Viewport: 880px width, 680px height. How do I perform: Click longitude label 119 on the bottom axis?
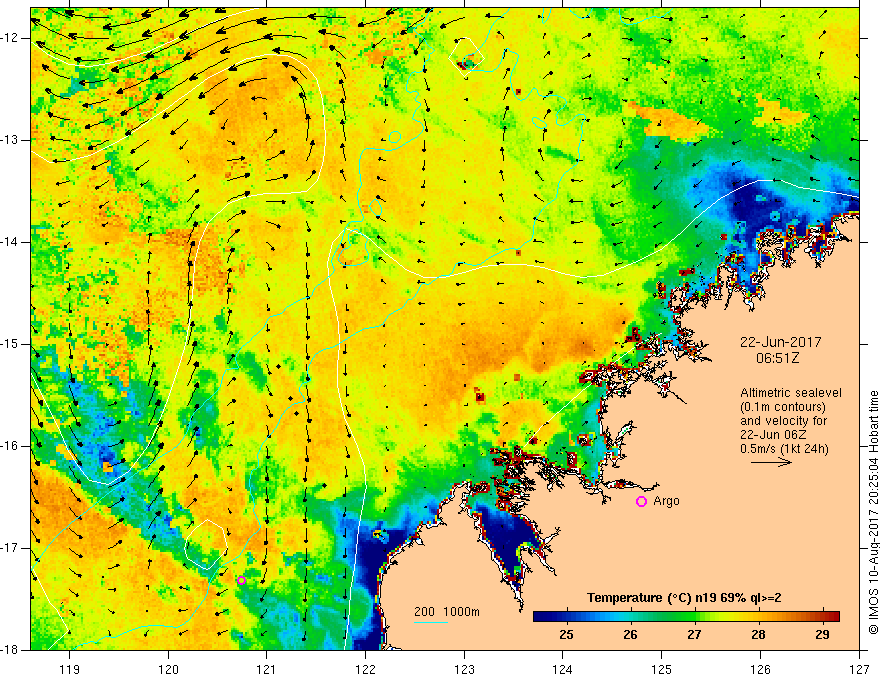coord(70,669)
